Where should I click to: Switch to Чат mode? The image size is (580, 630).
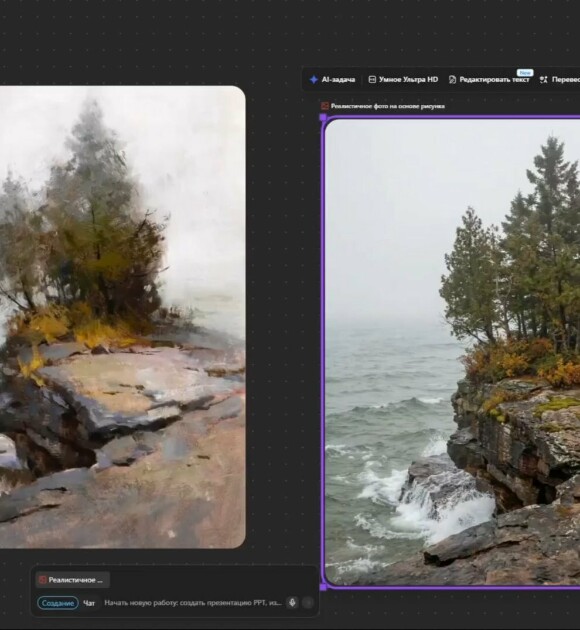(89, 603)
